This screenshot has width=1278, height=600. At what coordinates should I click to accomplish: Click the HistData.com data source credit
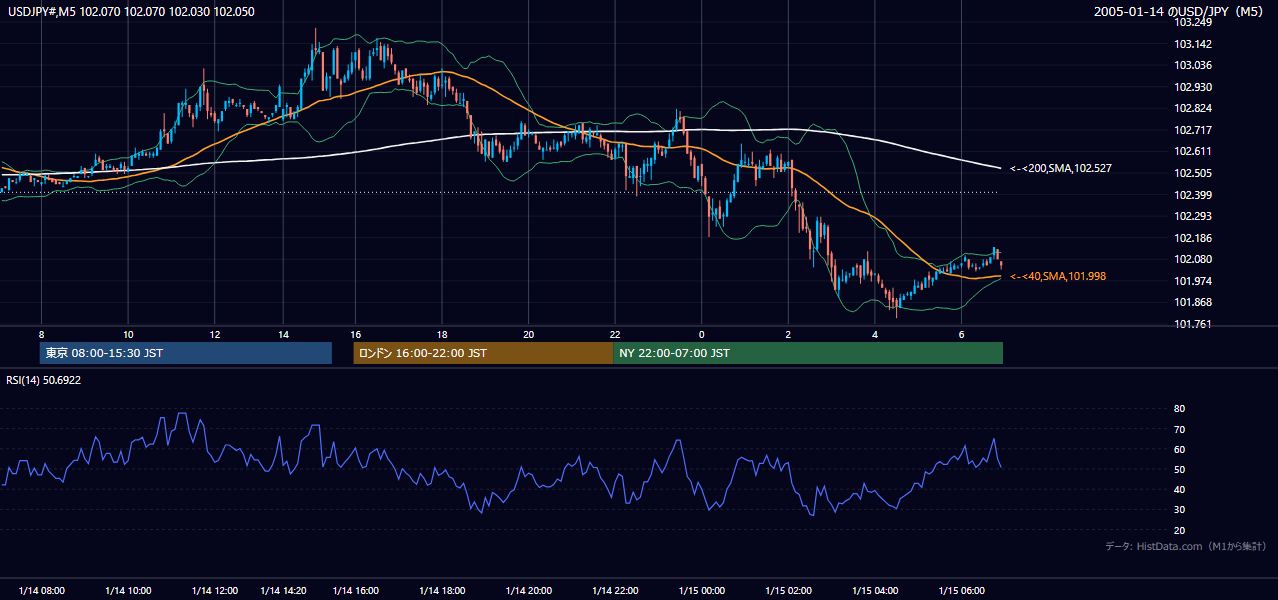pyautogui.click(x=1186, y=546)
